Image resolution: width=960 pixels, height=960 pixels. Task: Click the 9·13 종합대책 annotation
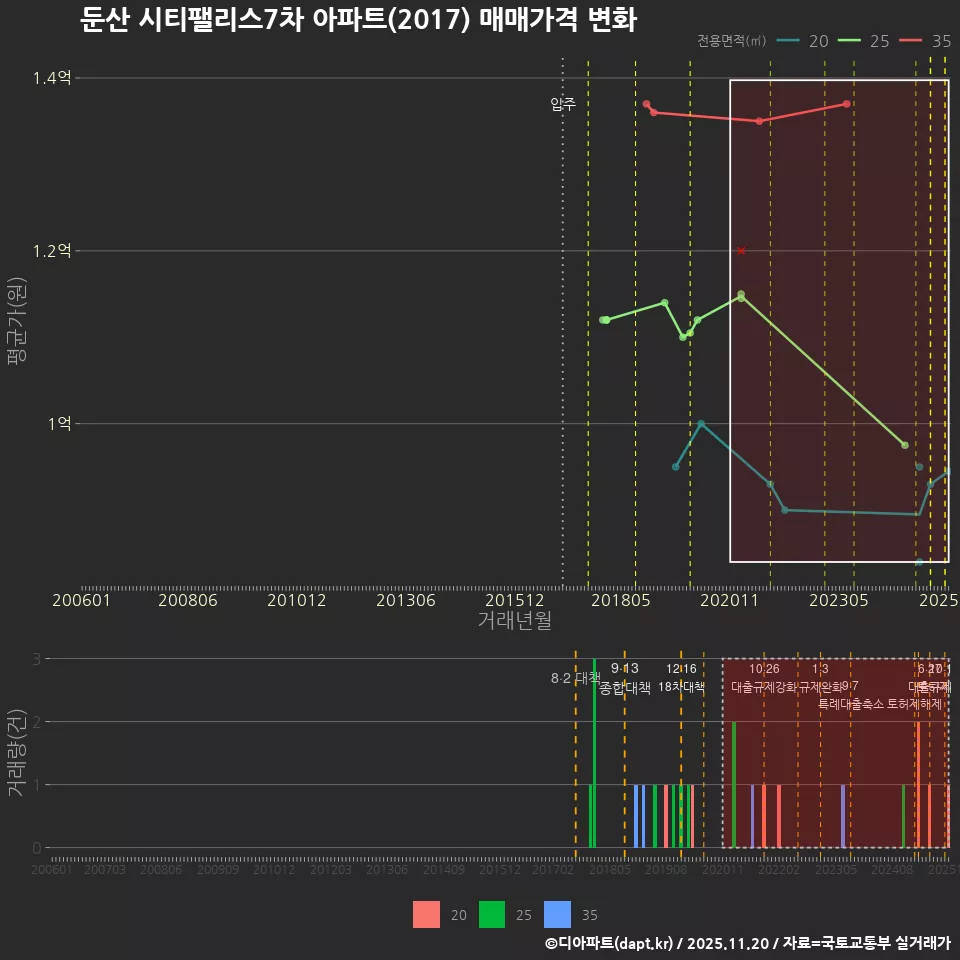point(625,677)
